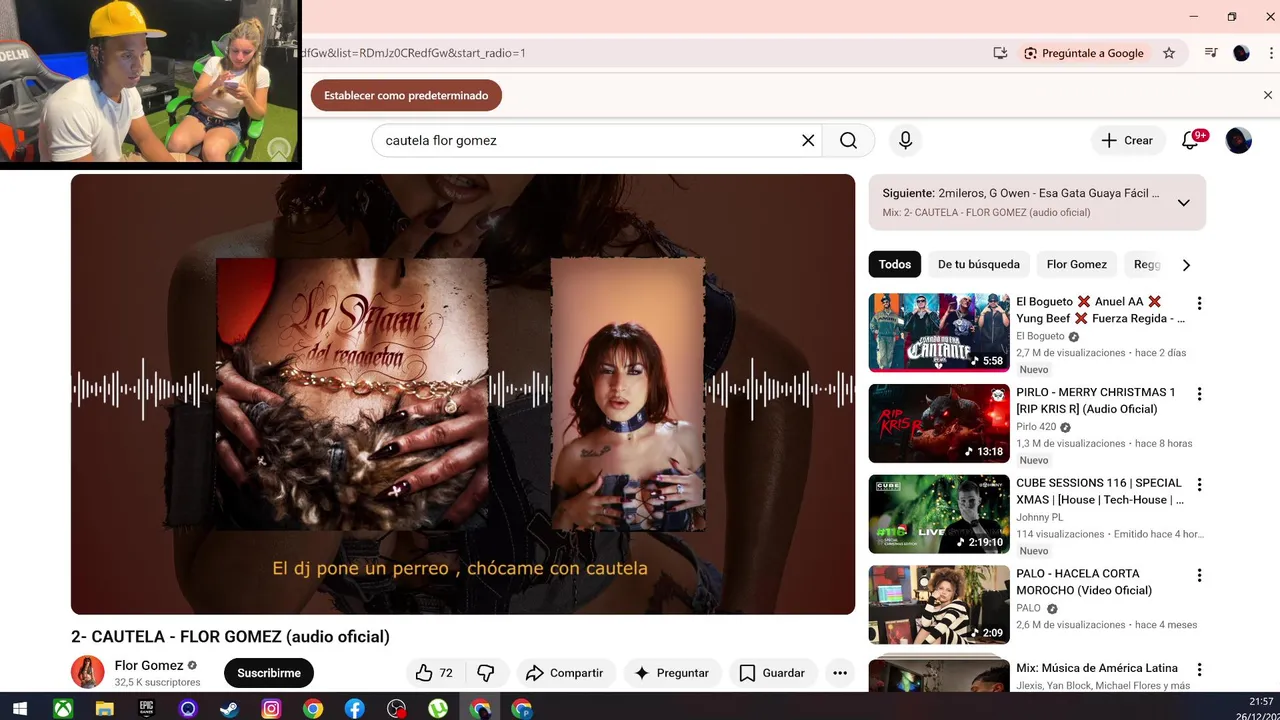Click the Crear button
The image size is (1280, 720).
(1127, 141)
